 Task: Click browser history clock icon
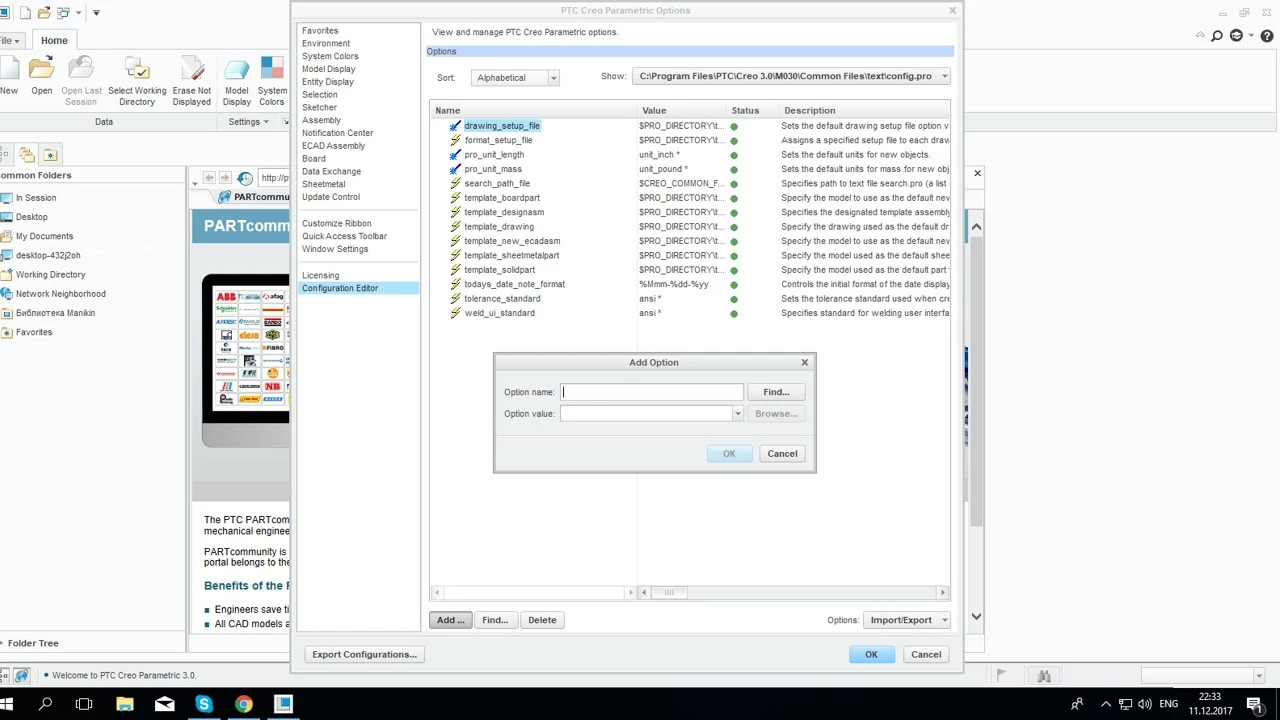(x=245, y=178)
